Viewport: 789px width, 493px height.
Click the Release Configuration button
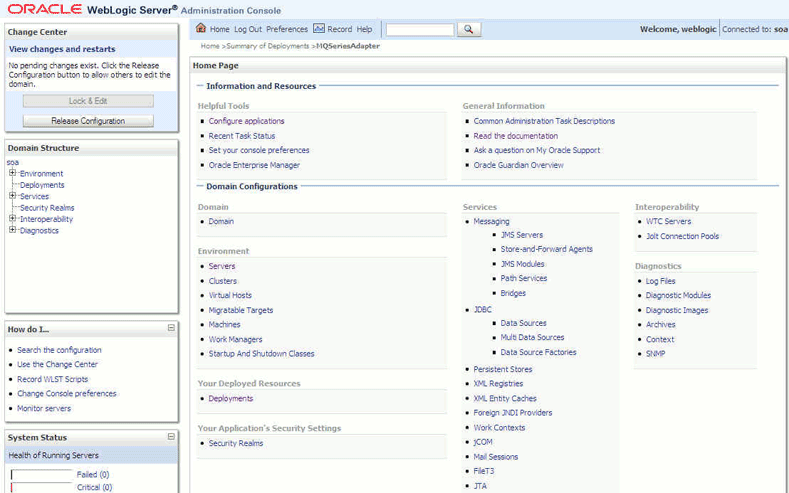(88, 121)
